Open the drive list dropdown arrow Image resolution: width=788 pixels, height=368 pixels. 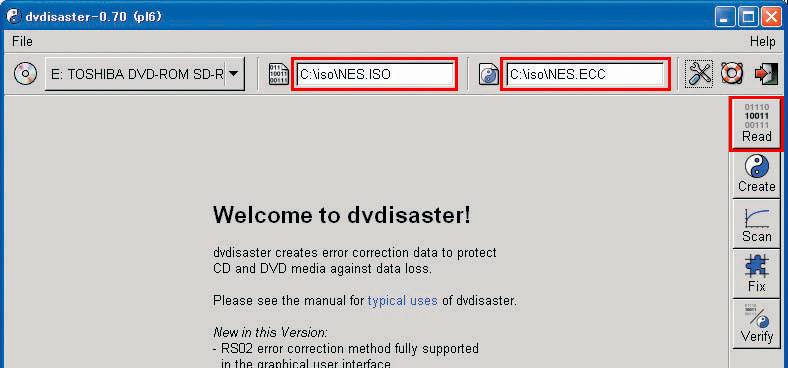[233, 74]
